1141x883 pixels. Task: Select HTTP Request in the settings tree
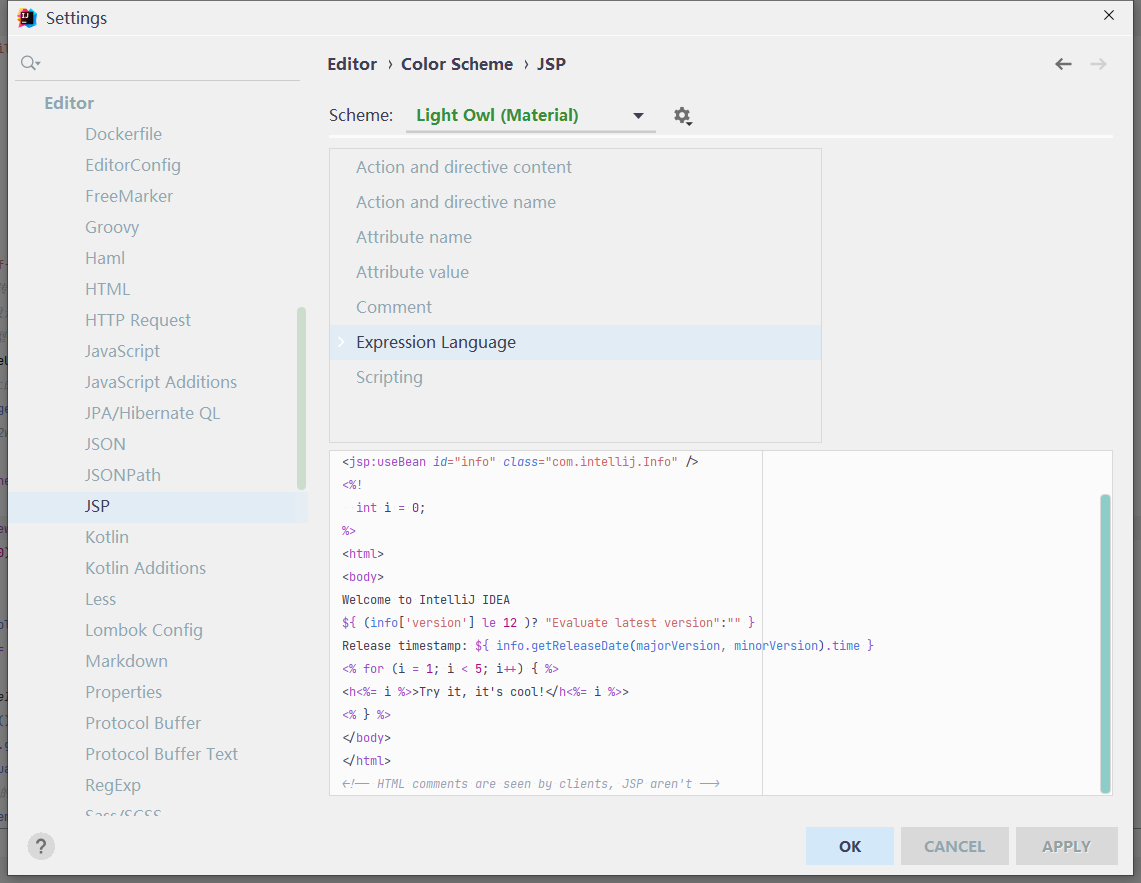138,320
